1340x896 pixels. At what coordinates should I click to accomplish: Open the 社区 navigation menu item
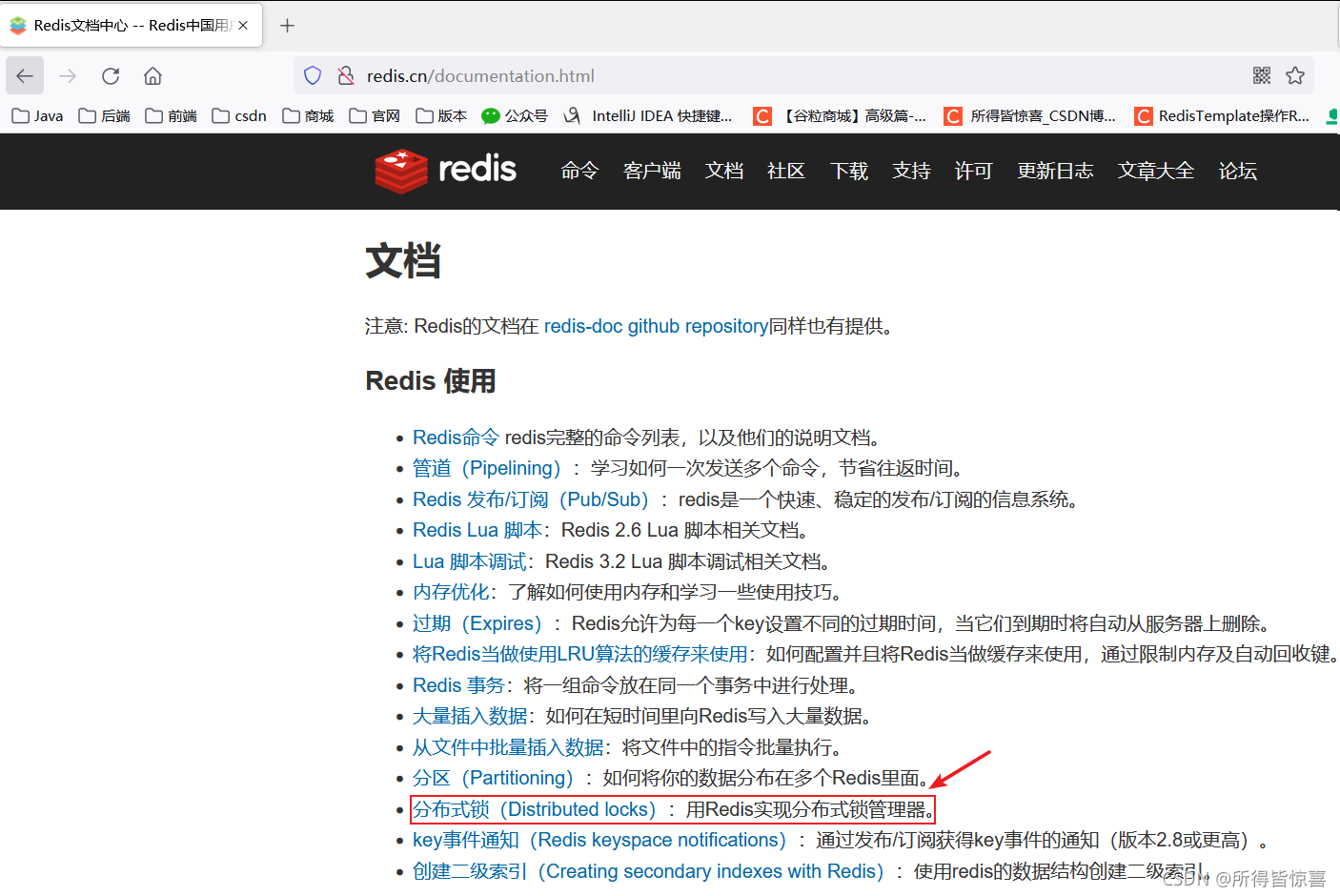(786, 171)
